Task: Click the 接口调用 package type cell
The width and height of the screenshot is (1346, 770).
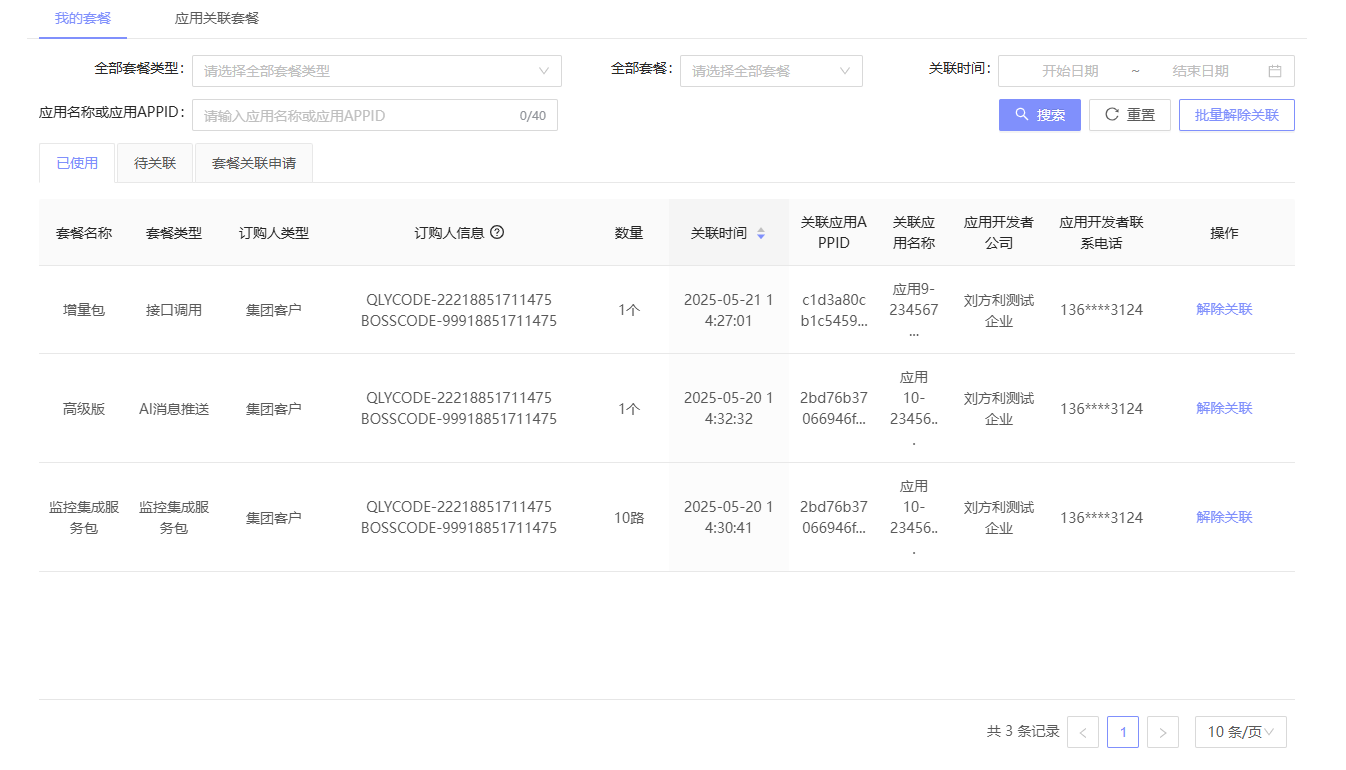Action: click(174, 310)
